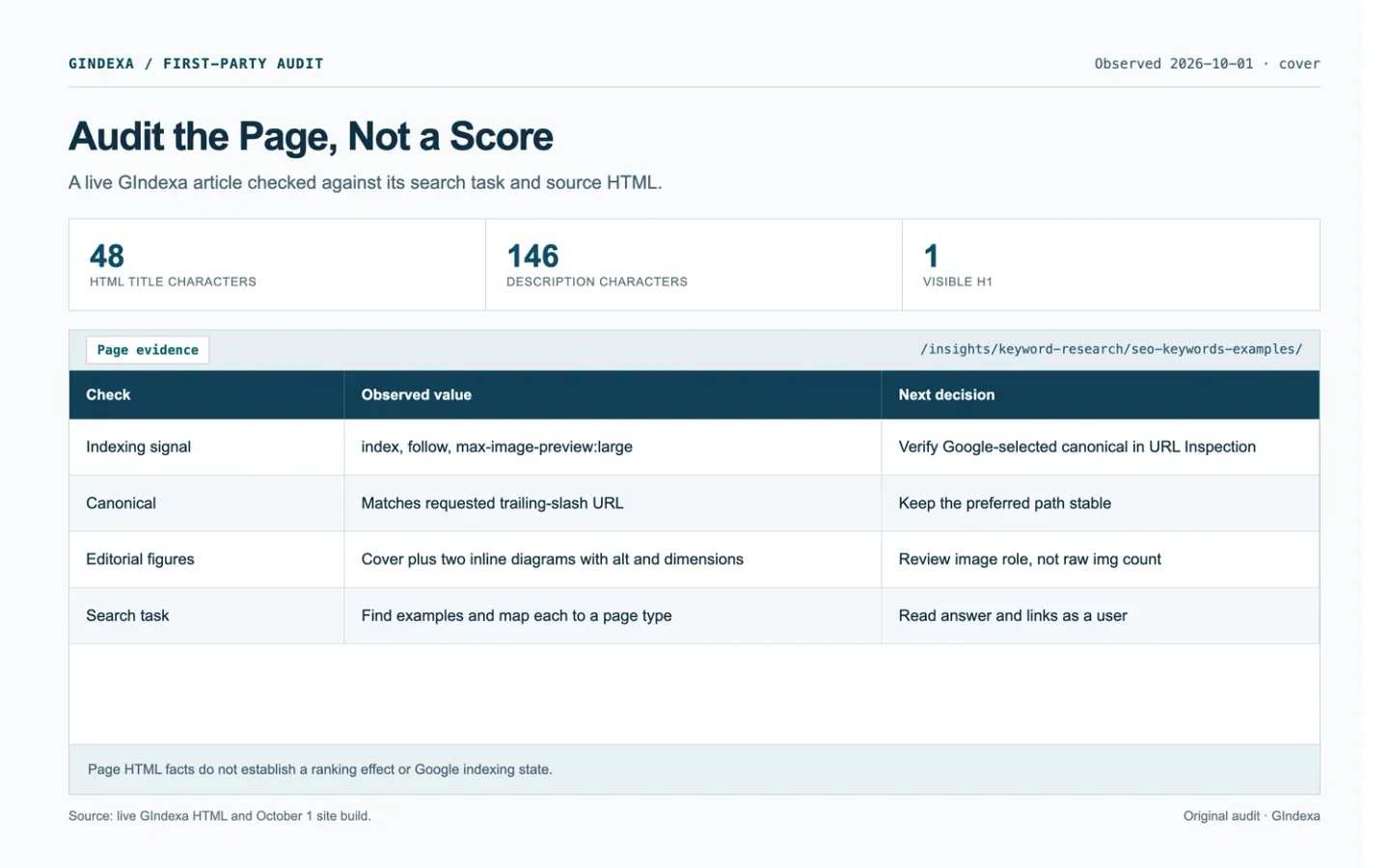Click the GINDEXA / FIRST-PARTY AUDIT header text

pos(196,64)
